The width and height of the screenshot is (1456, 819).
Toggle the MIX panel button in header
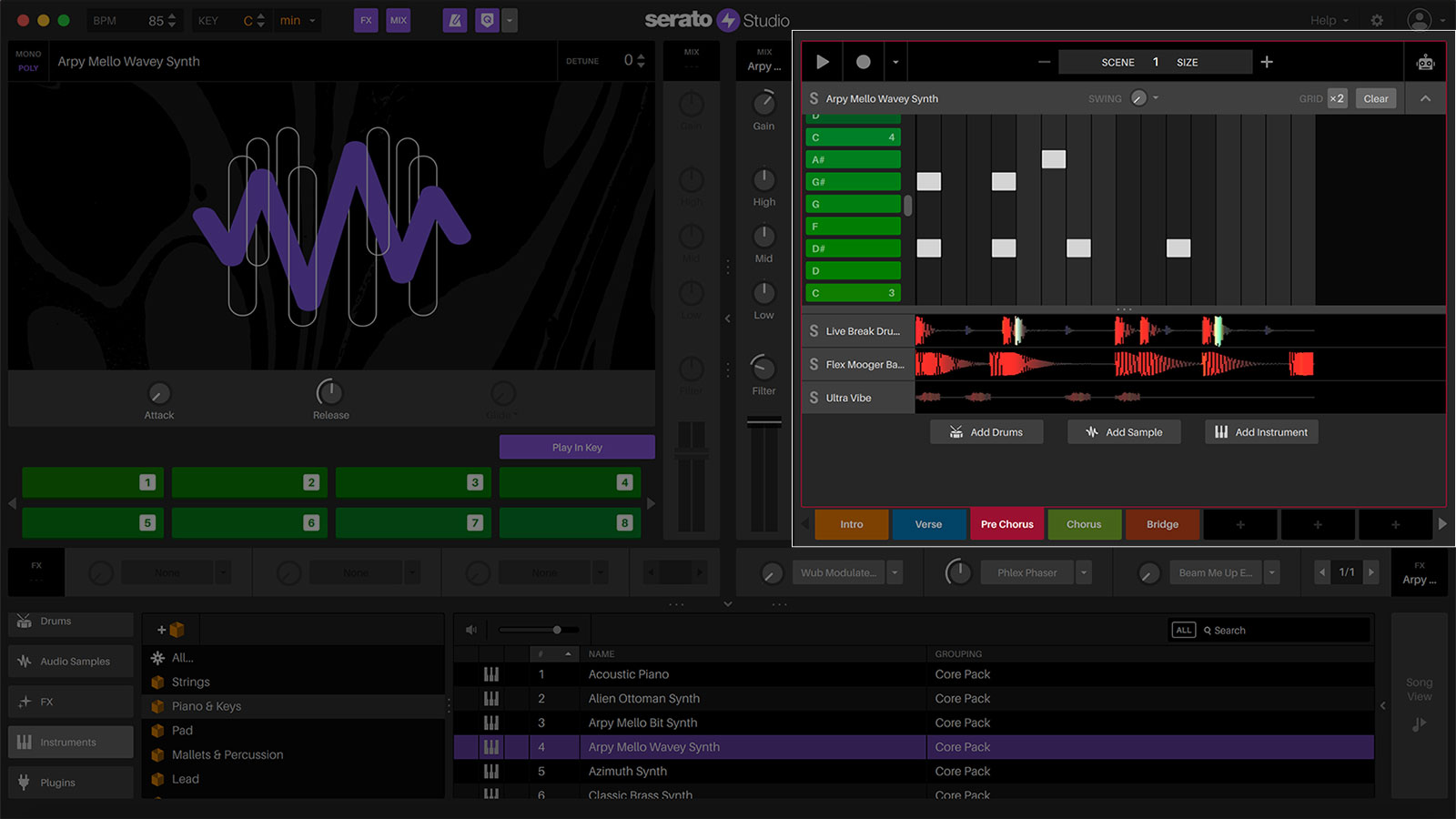[399, 20]
